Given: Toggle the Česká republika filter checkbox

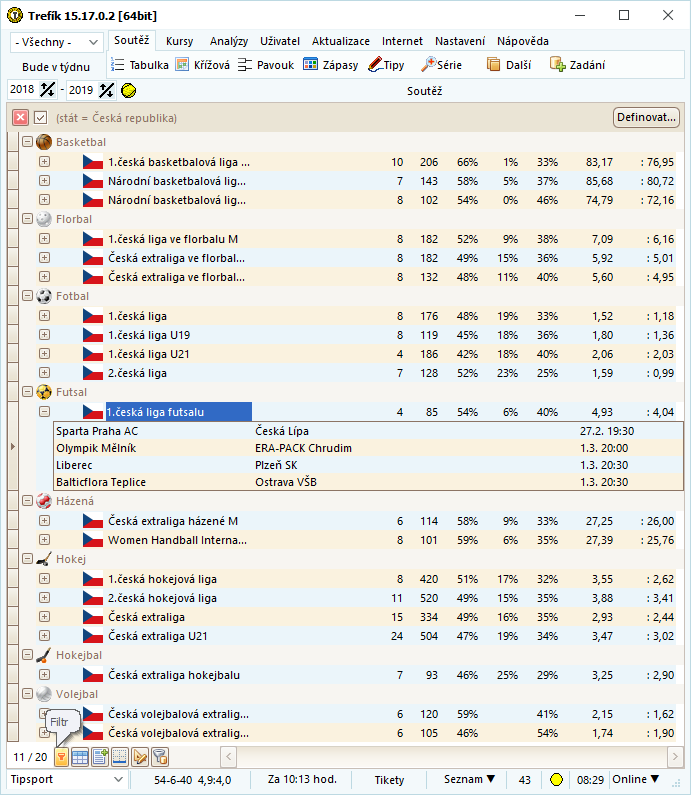Looking at the screenshot, I should [x=41, y=118].
